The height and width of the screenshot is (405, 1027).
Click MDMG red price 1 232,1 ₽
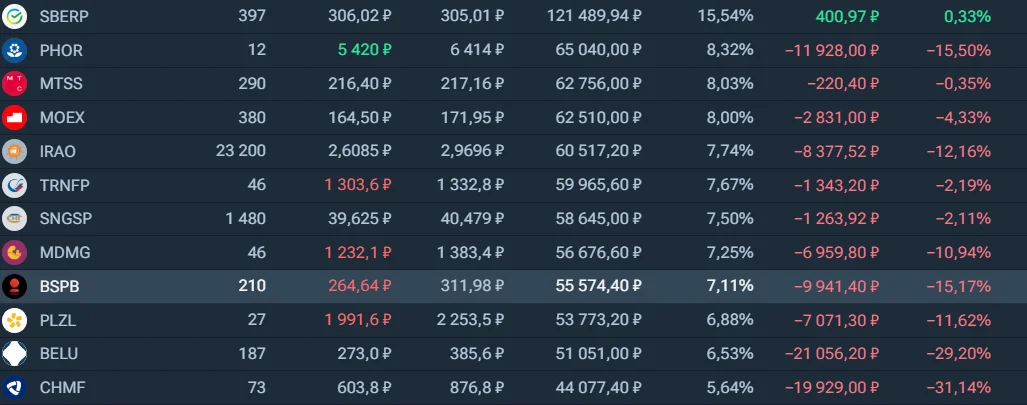pyautogui.click(x=358, y=253)
